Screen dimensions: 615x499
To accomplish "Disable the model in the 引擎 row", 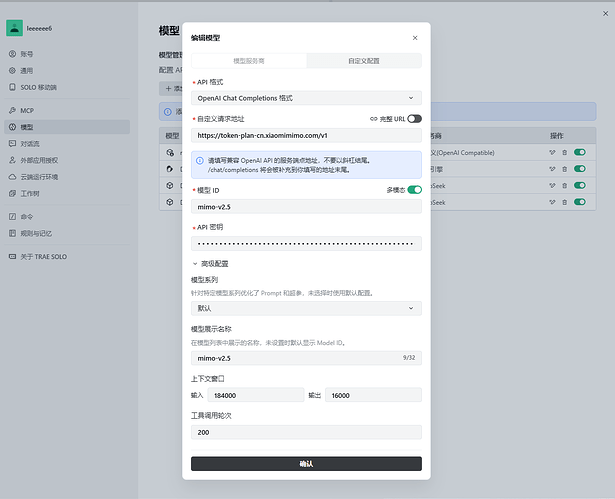I will (x=580, y=169).
